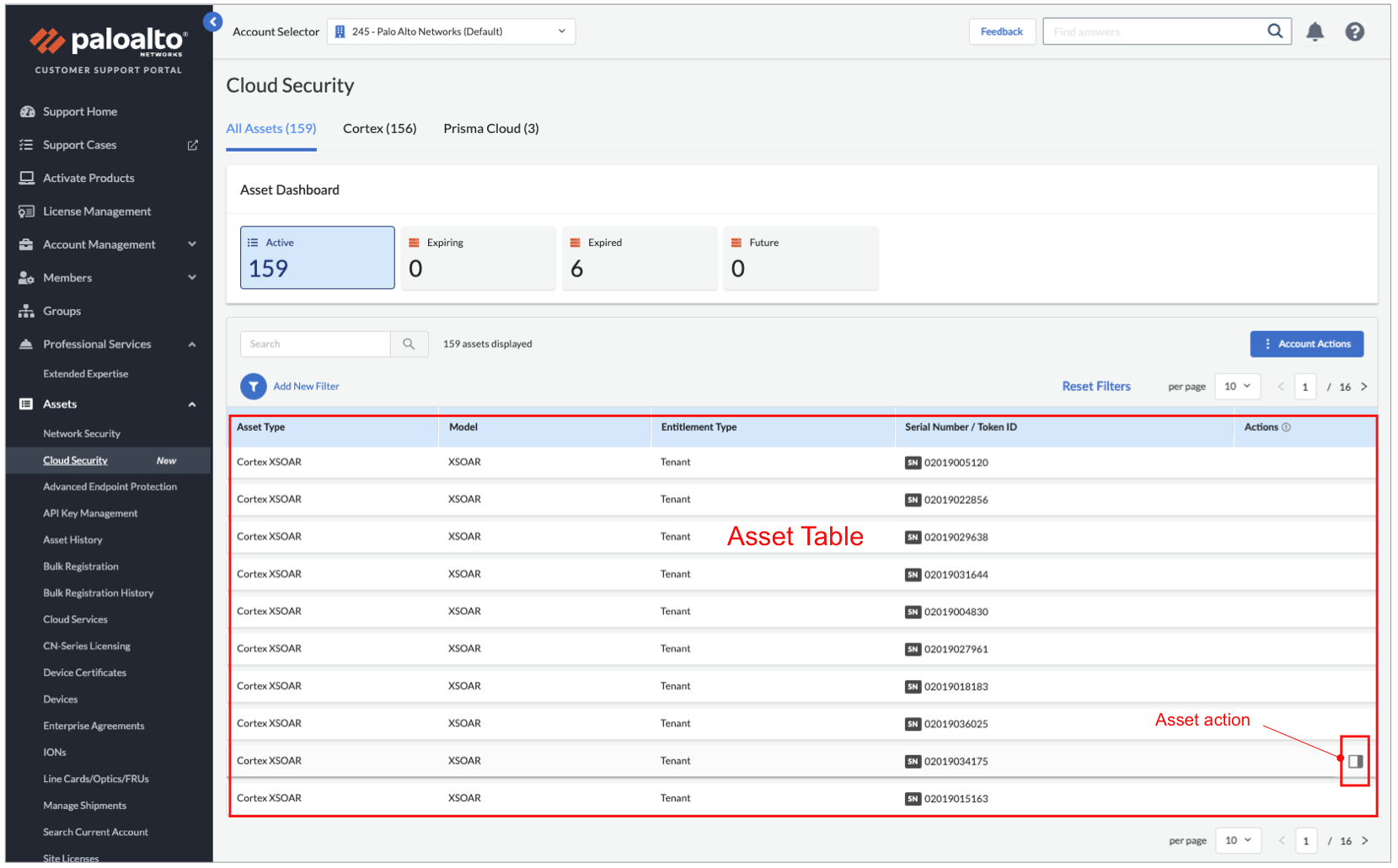Click the notification bell icon
1398x868 pixels.
point(1314,32)
